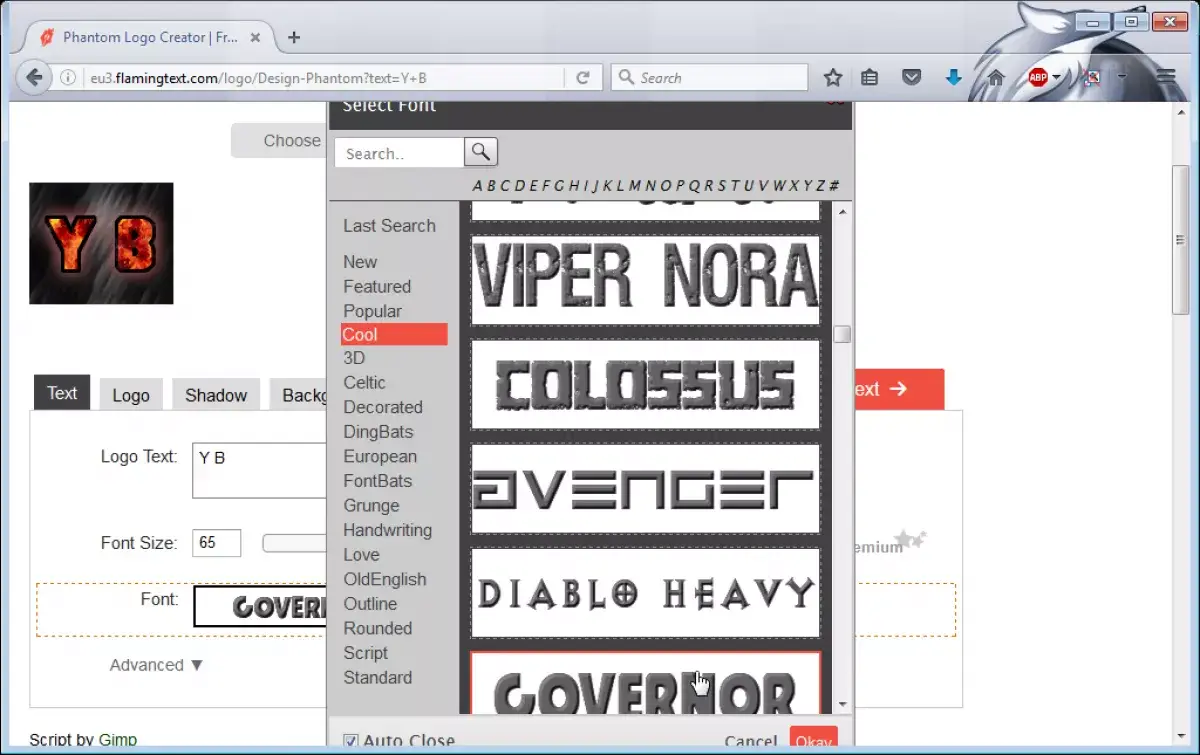Viewport: 1200px width, 755px height.
Task: Close the Phantom Logo Creator tab
Action: pyautogui.click(x=256, y=37)
